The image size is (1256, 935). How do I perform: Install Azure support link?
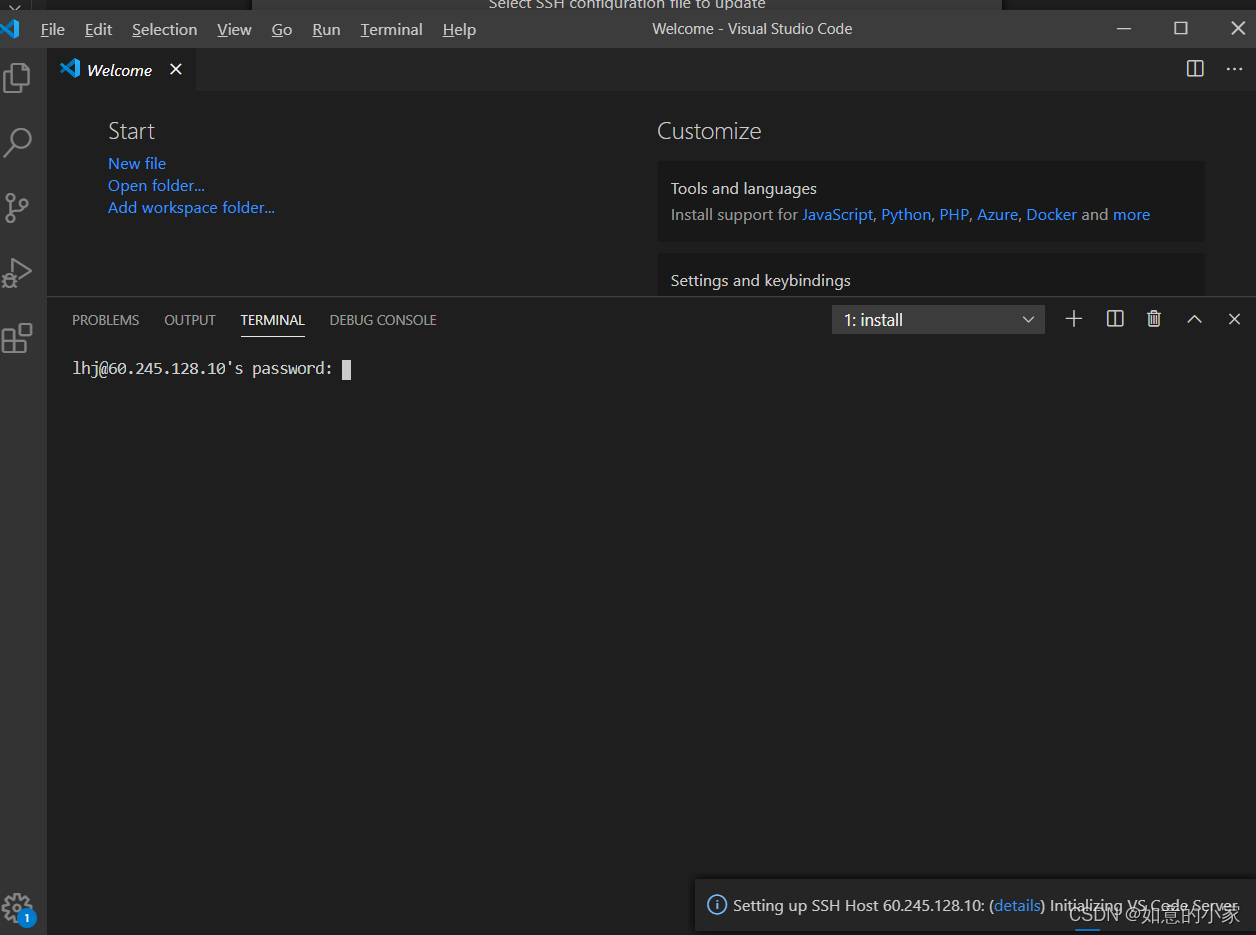(997, 214)
